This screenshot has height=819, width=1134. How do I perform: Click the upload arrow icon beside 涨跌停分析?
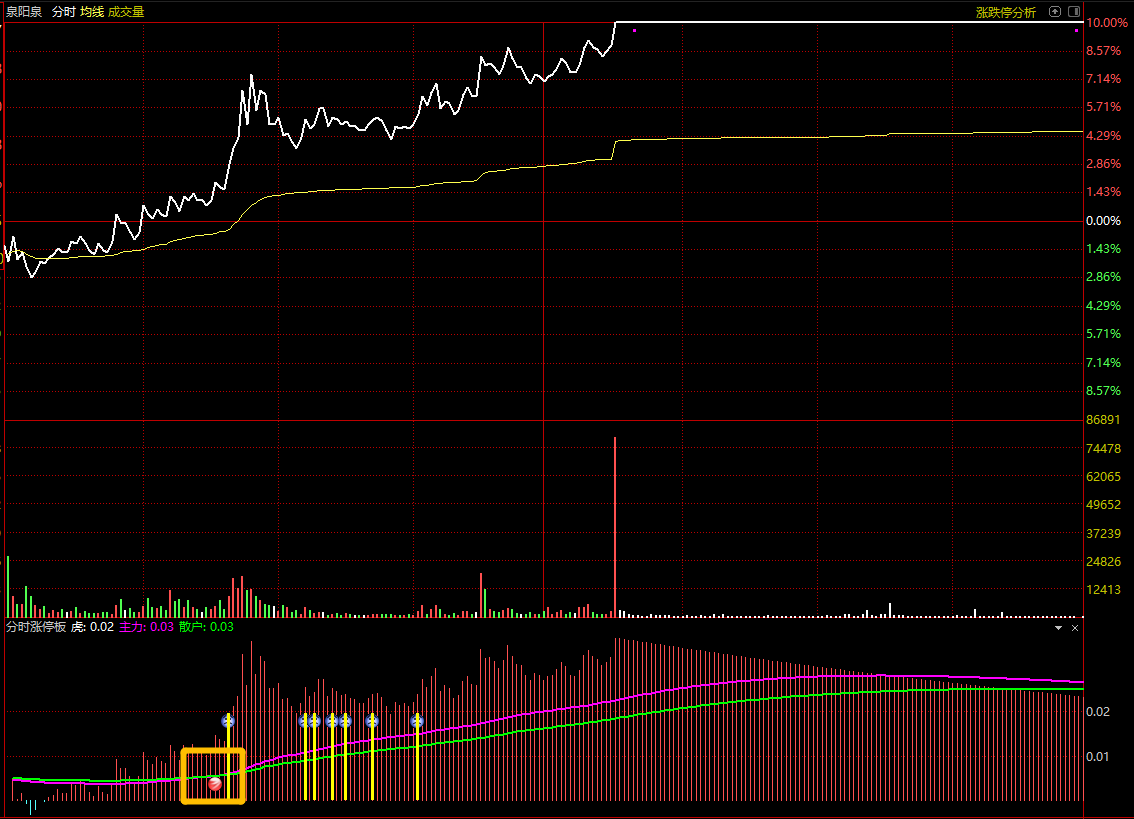(x=1054, y=12)
